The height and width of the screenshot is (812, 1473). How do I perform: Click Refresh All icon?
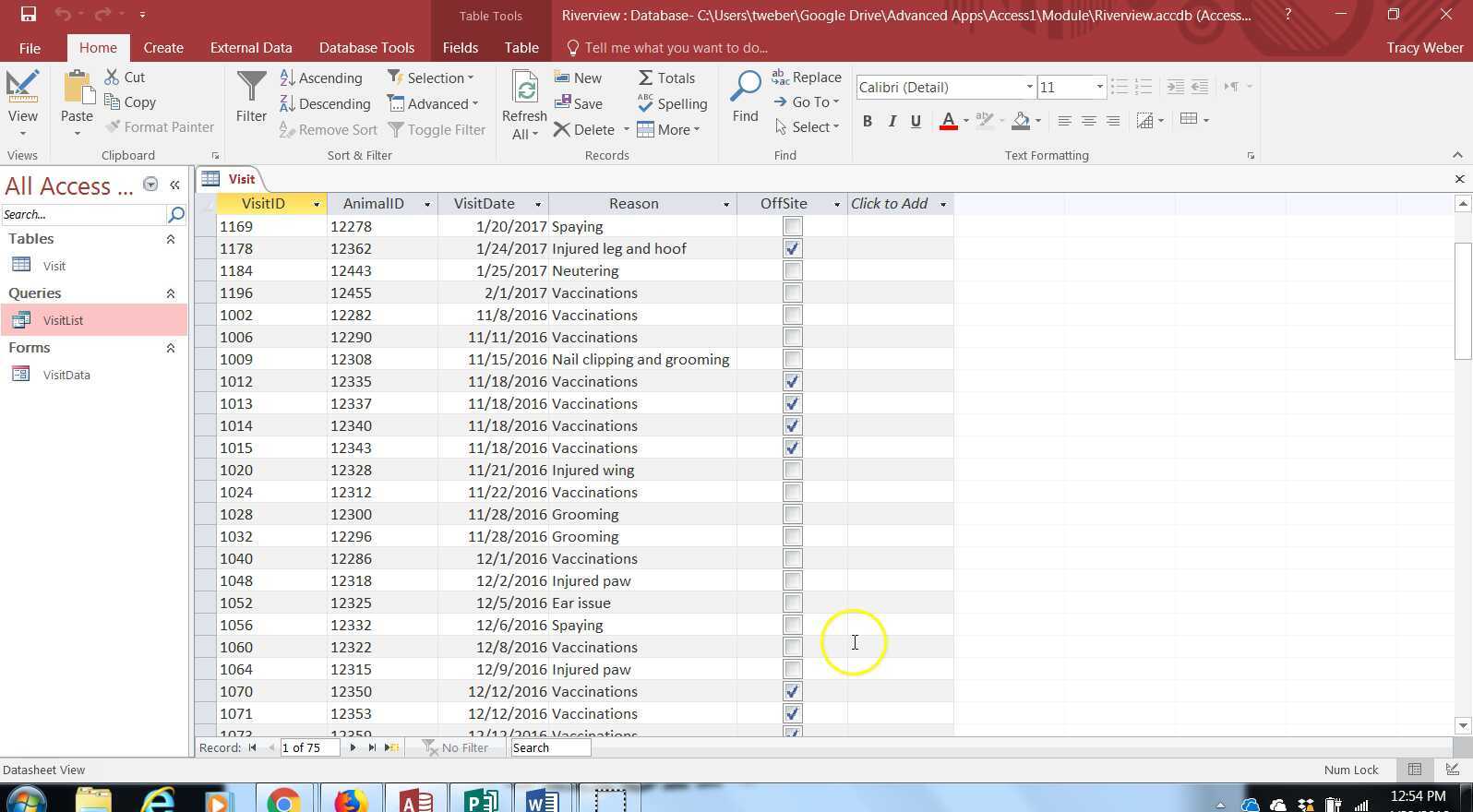click(524, 104)
